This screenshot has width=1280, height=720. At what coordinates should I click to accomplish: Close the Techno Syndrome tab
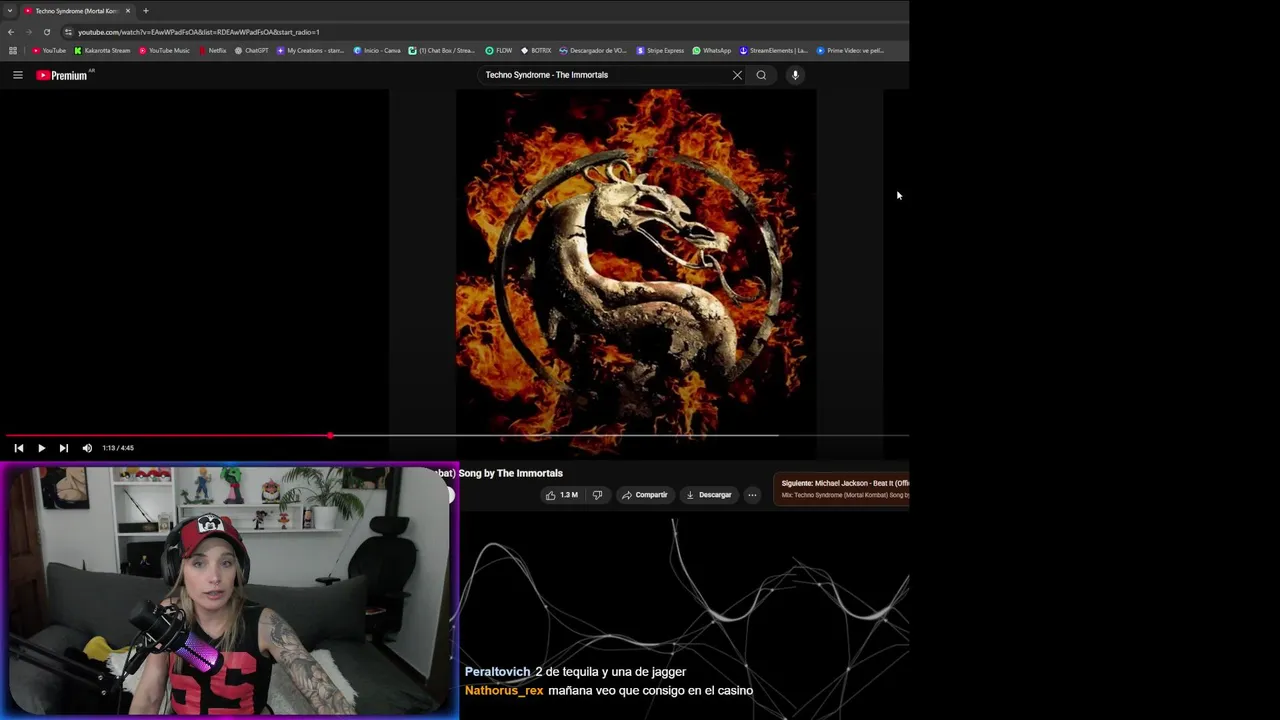(x=128, y=11)
